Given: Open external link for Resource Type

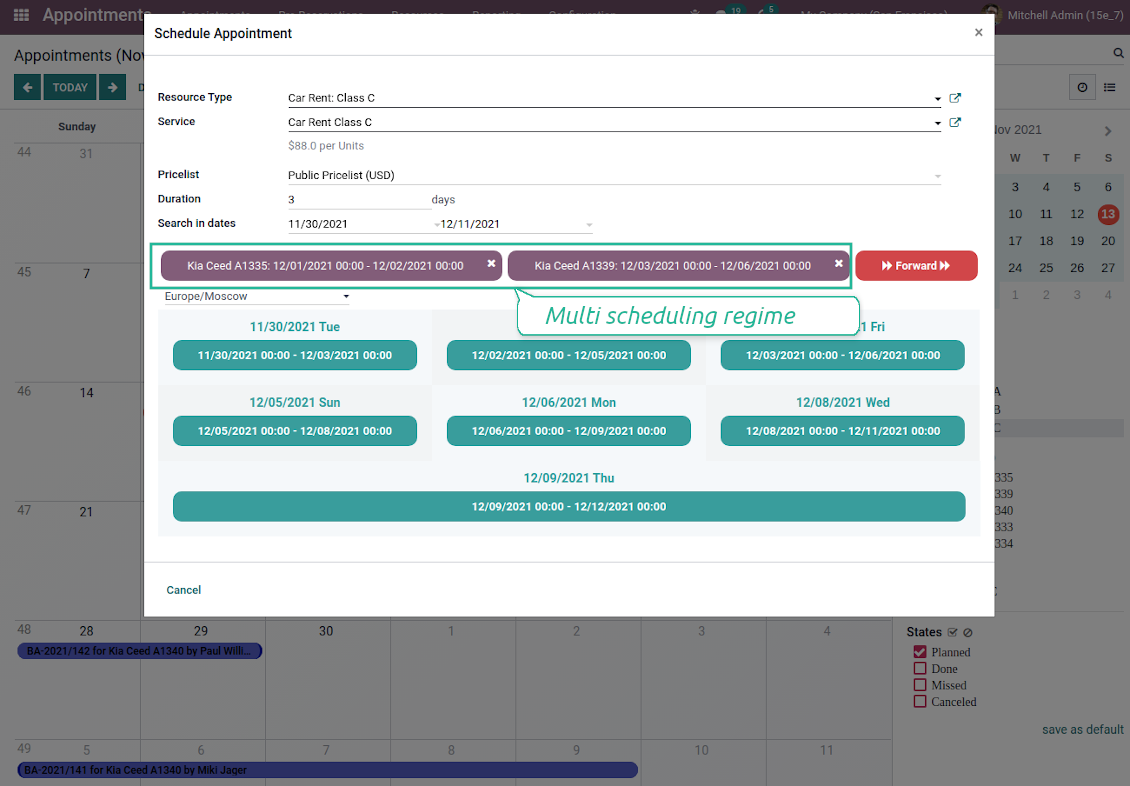Looking at the screenshot, I should click(955, 98).
